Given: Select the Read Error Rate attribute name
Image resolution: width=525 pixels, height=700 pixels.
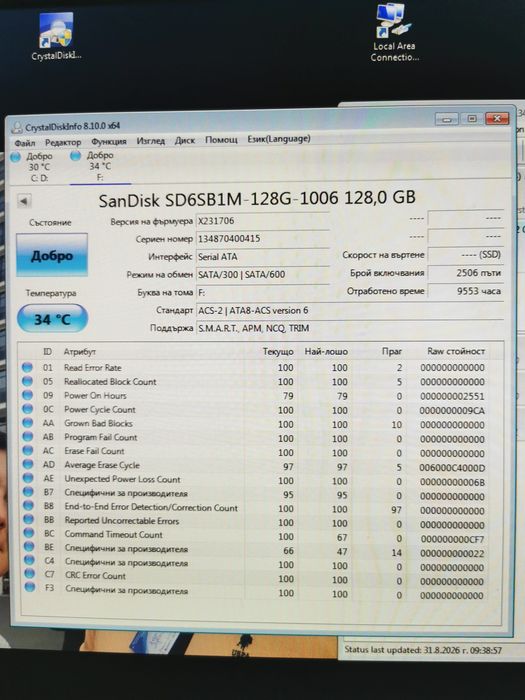Looking at the screenshot, I should point(92,367).
